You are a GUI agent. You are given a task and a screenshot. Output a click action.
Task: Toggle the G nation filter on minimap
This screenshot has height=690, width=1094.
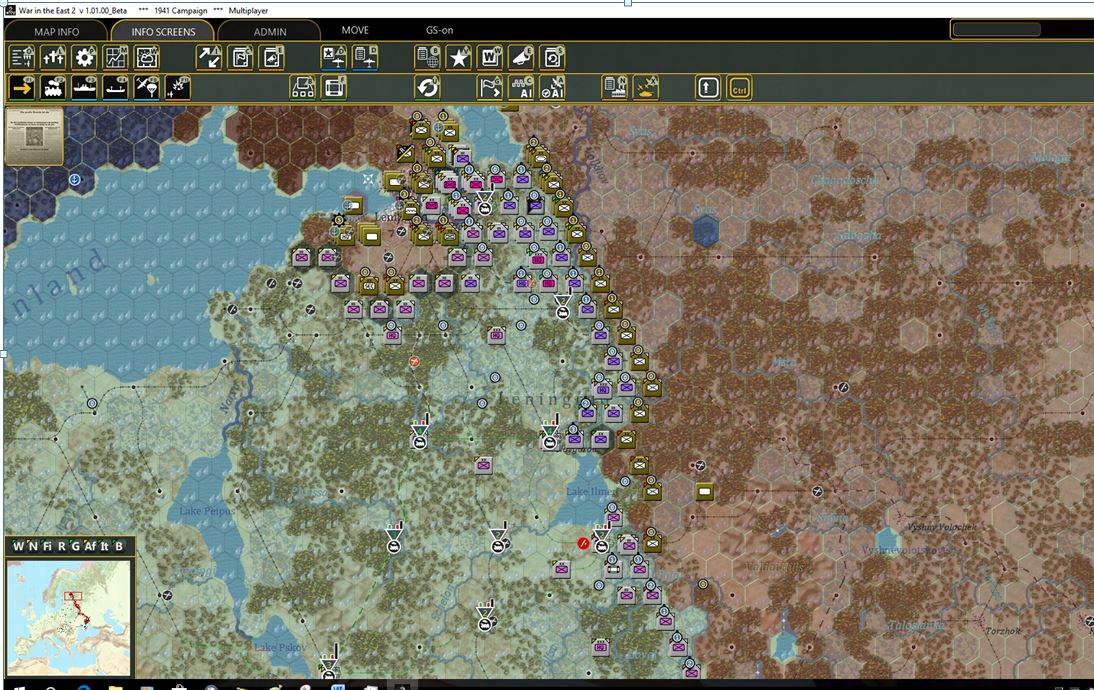click(x=75, y=546)
